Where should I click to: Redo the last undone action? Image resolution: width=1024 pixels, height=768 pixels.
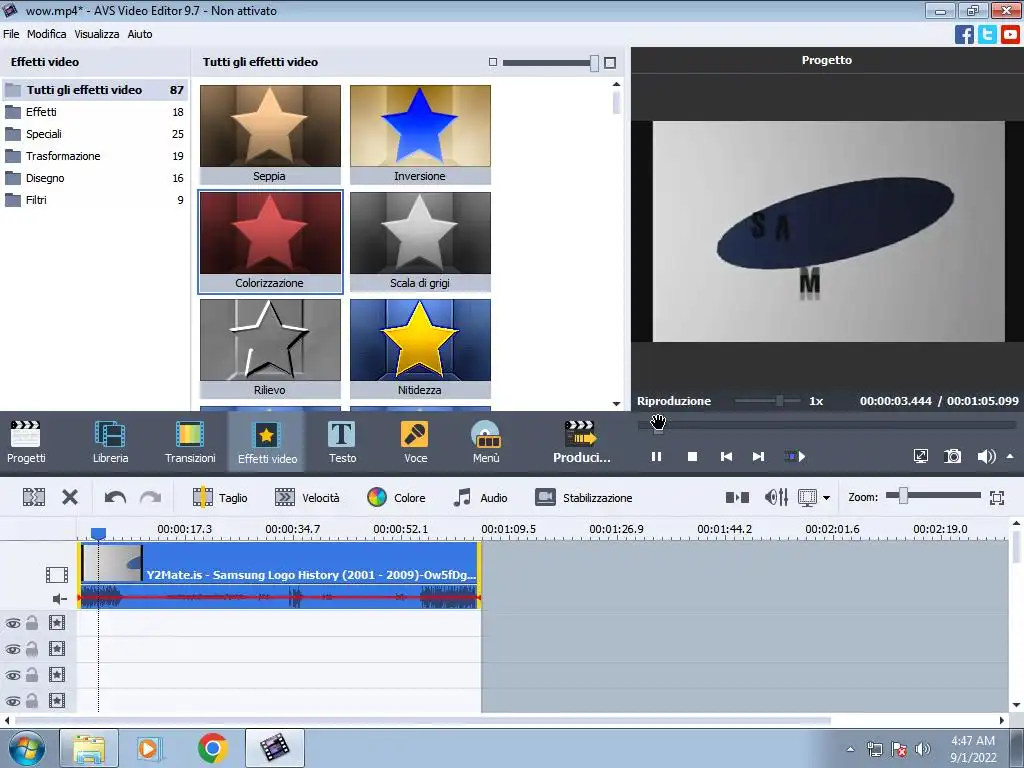tap(150, 498)
